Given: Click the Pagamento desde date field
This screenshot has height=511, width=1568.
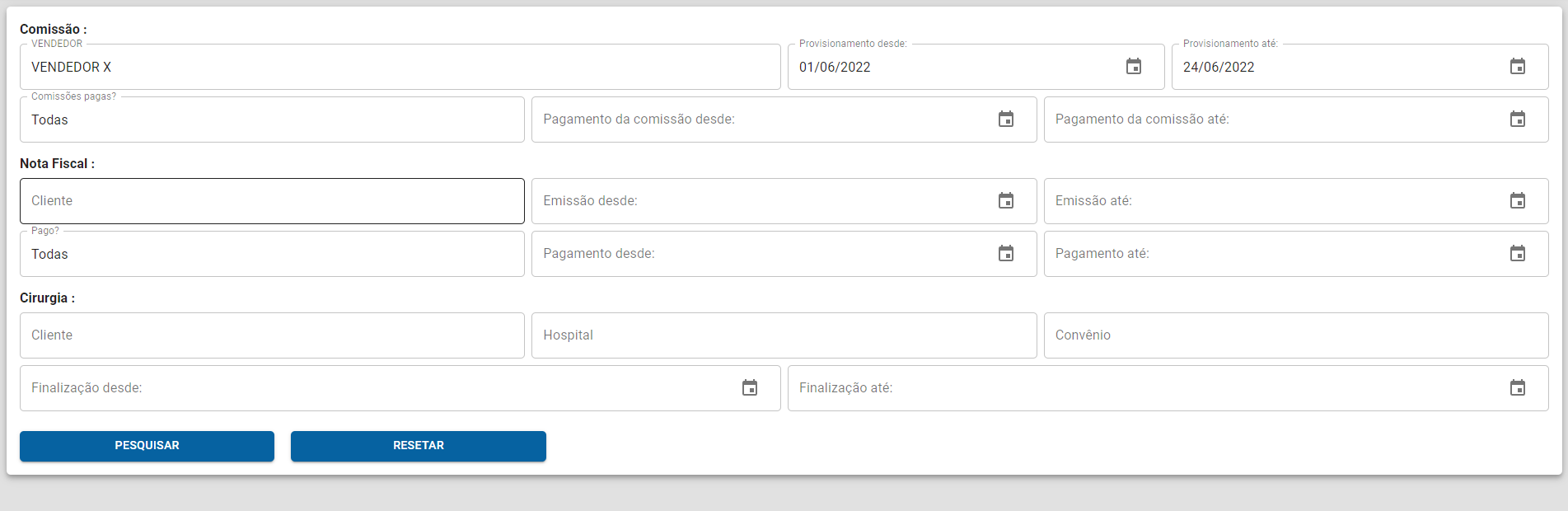Looking at the screenshot, I should pos(784,254).
